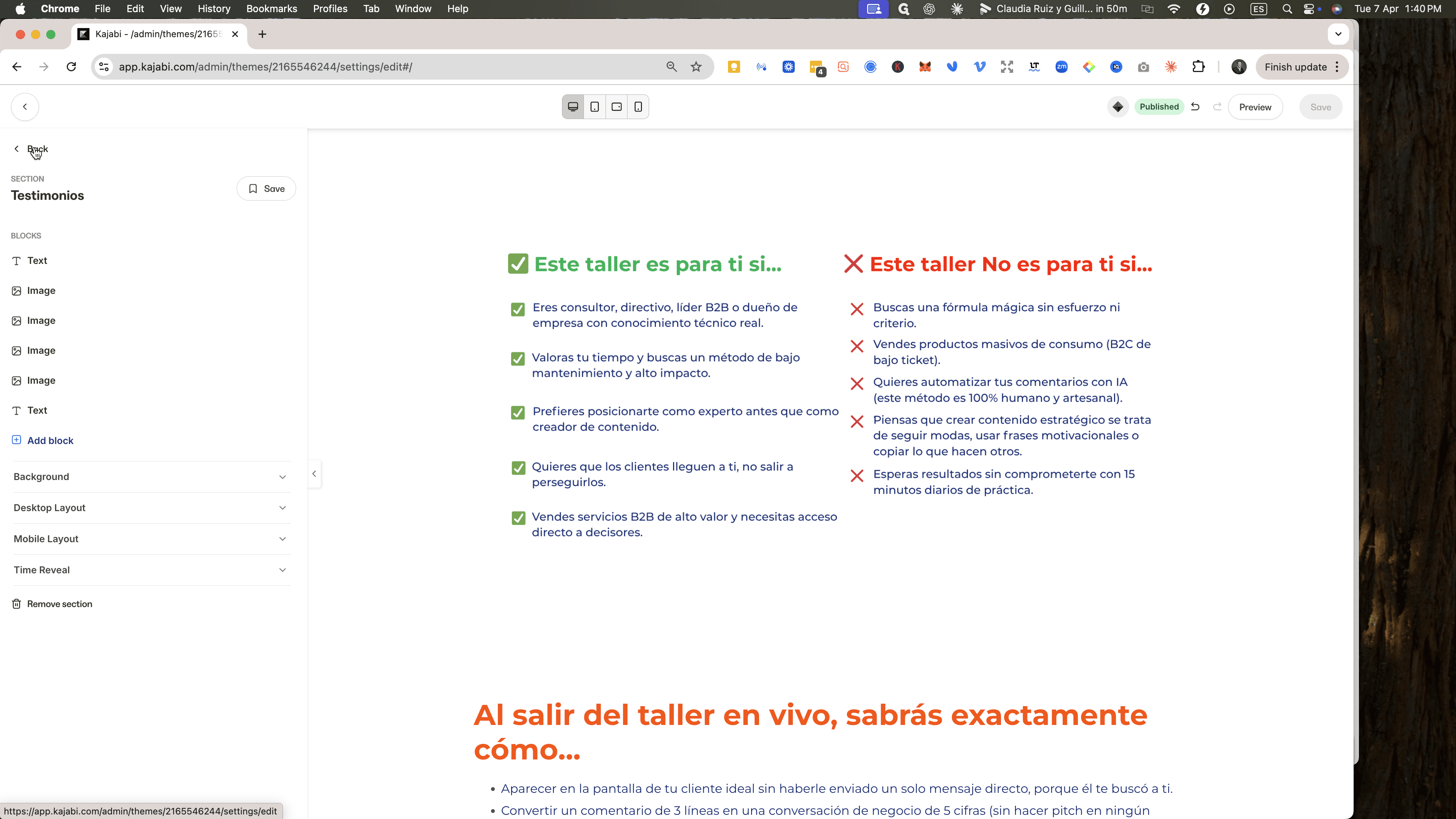The height and width of the screenshot is (819, 1456).
Task: Click Remove section
Action: coord(60,604)
